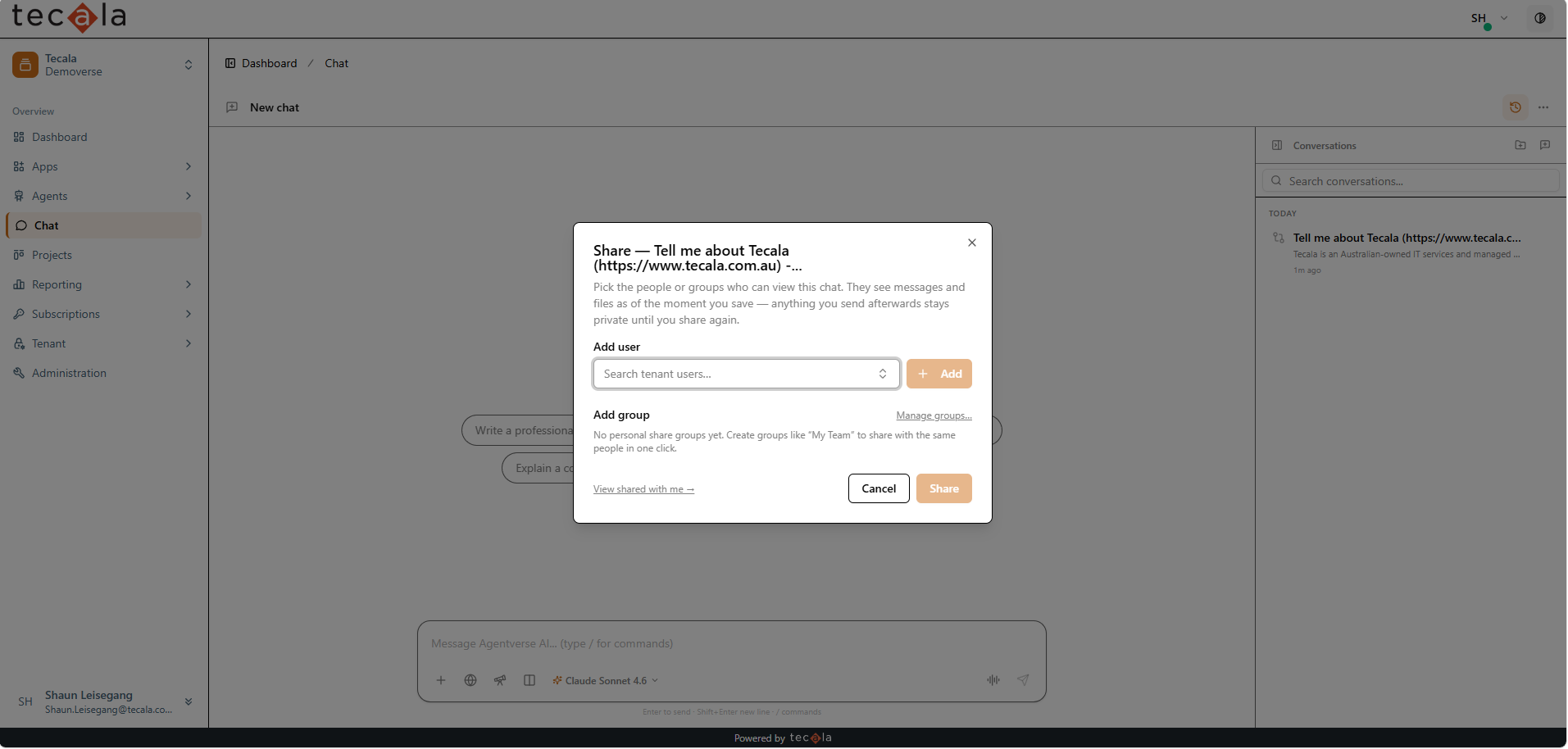Image resolution: width=1568 pixels, height=749 pixels.
Task: Cancel the Share dialog
Action: pyautogui.click(x=879, y=488)
